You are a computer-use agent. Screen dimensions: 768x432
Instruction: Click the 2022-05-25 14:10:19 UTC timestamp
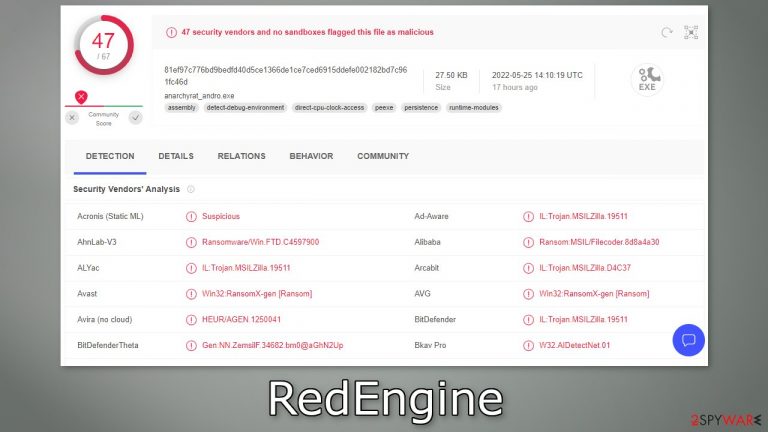[537, 75]
